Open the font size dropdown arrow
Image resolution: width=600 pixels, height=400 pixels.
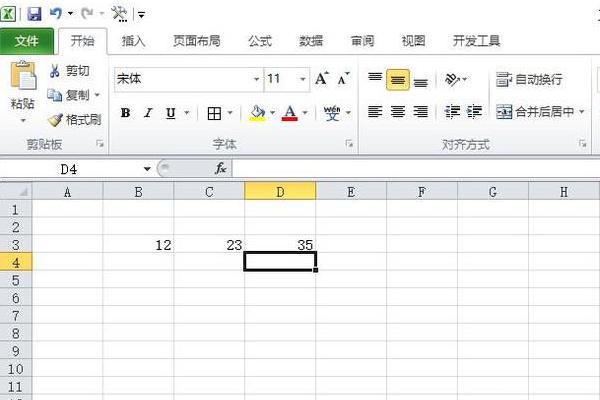click(303, 79)
